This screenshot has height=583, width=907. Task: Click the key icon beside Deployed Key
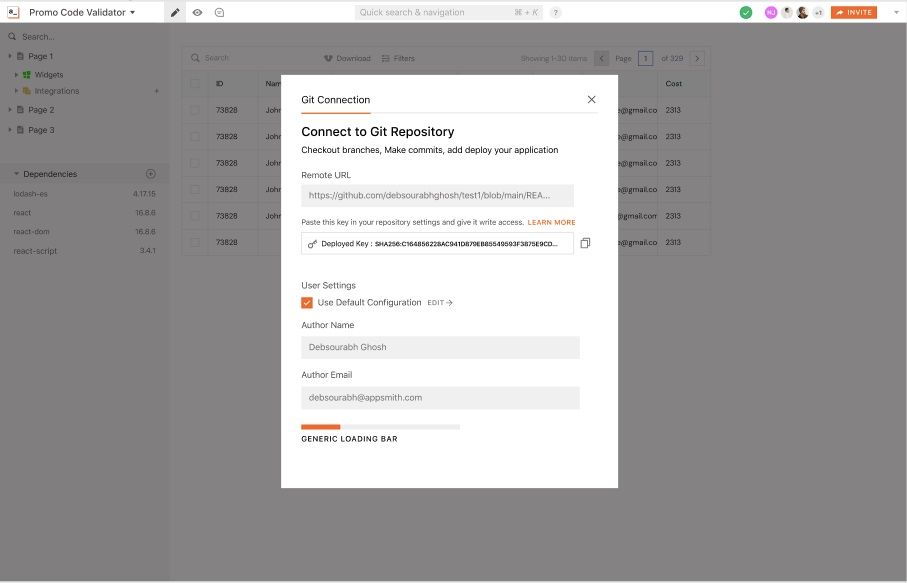tap(312, 243)
